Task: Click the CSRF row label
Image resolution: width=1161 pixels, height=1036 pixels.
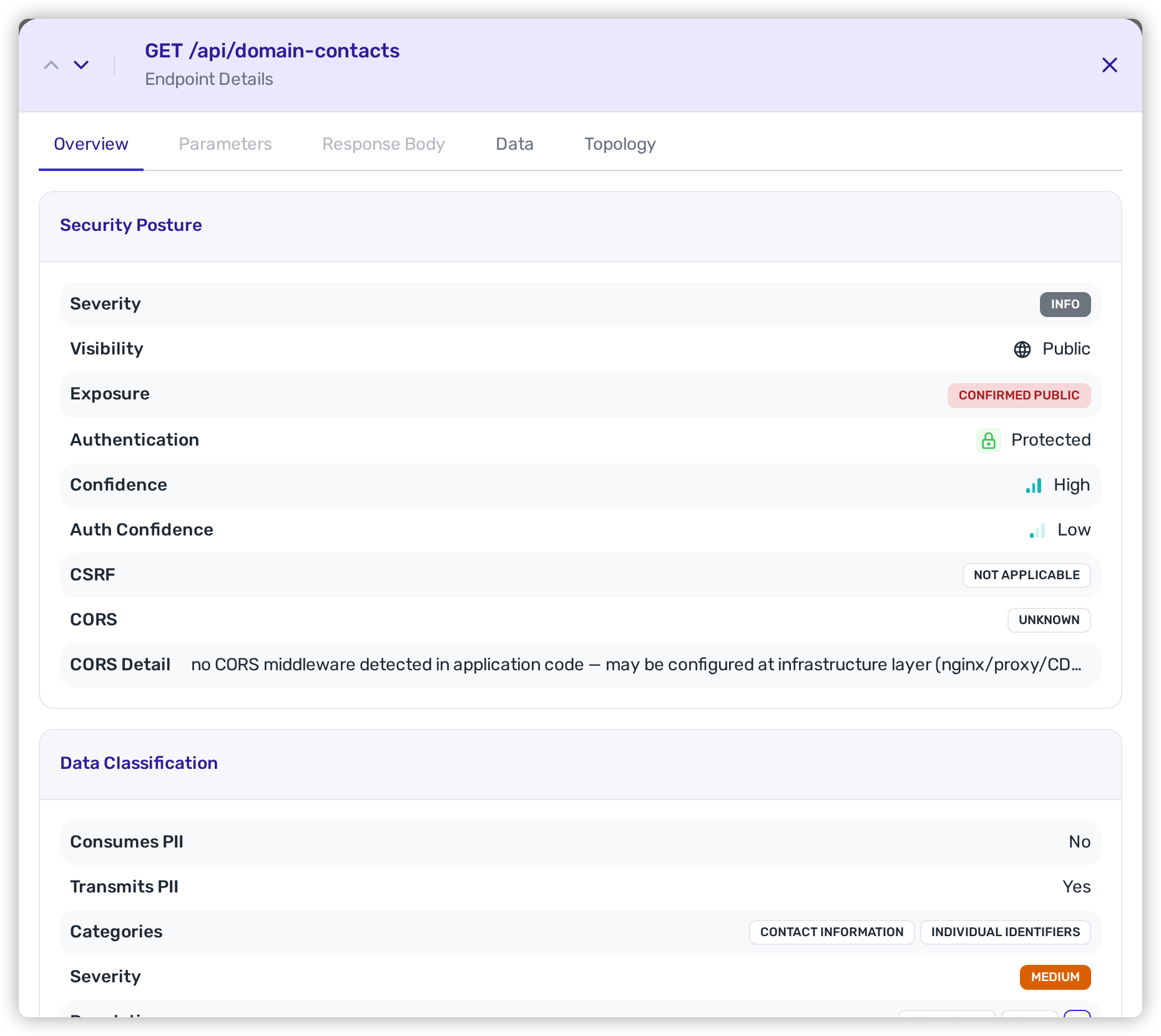Action: click(92, 575)
